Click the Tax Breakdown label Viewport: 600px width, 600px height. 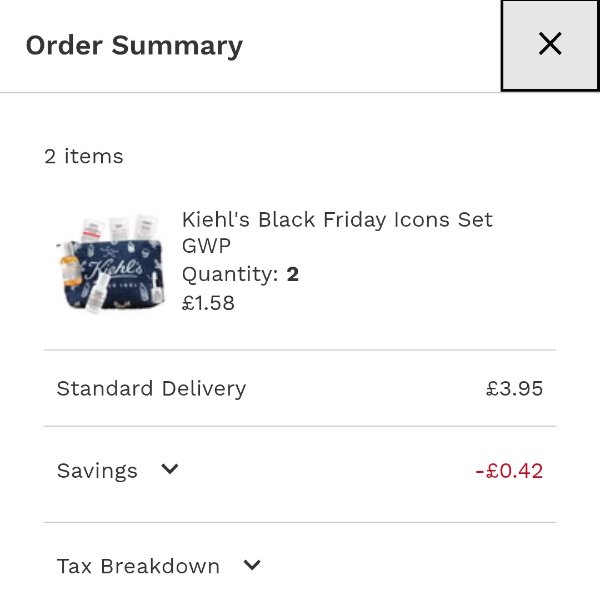[138, 566]
